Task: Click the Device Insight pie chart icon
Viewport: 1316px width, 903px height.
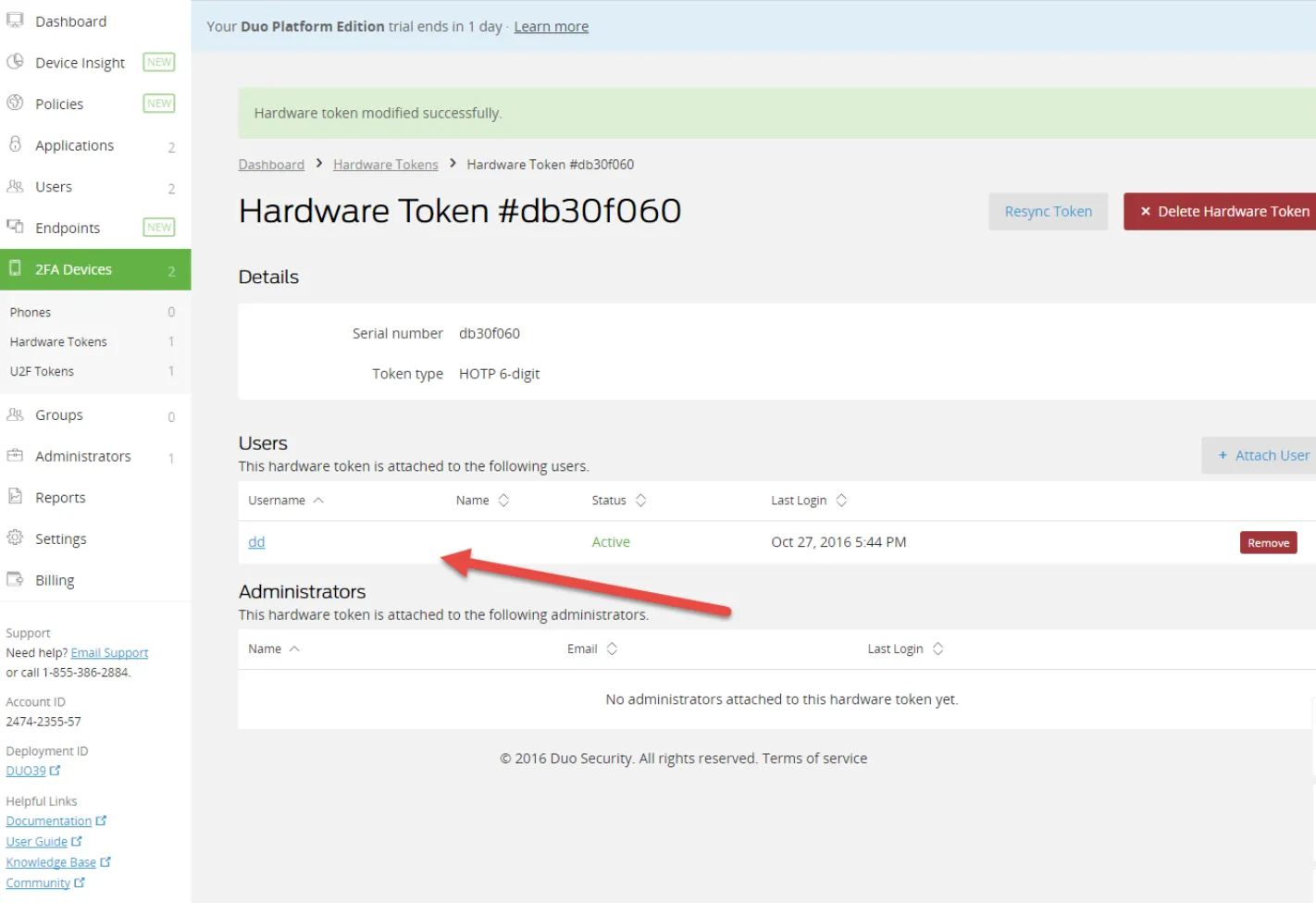Action: (x=15, y=61)
